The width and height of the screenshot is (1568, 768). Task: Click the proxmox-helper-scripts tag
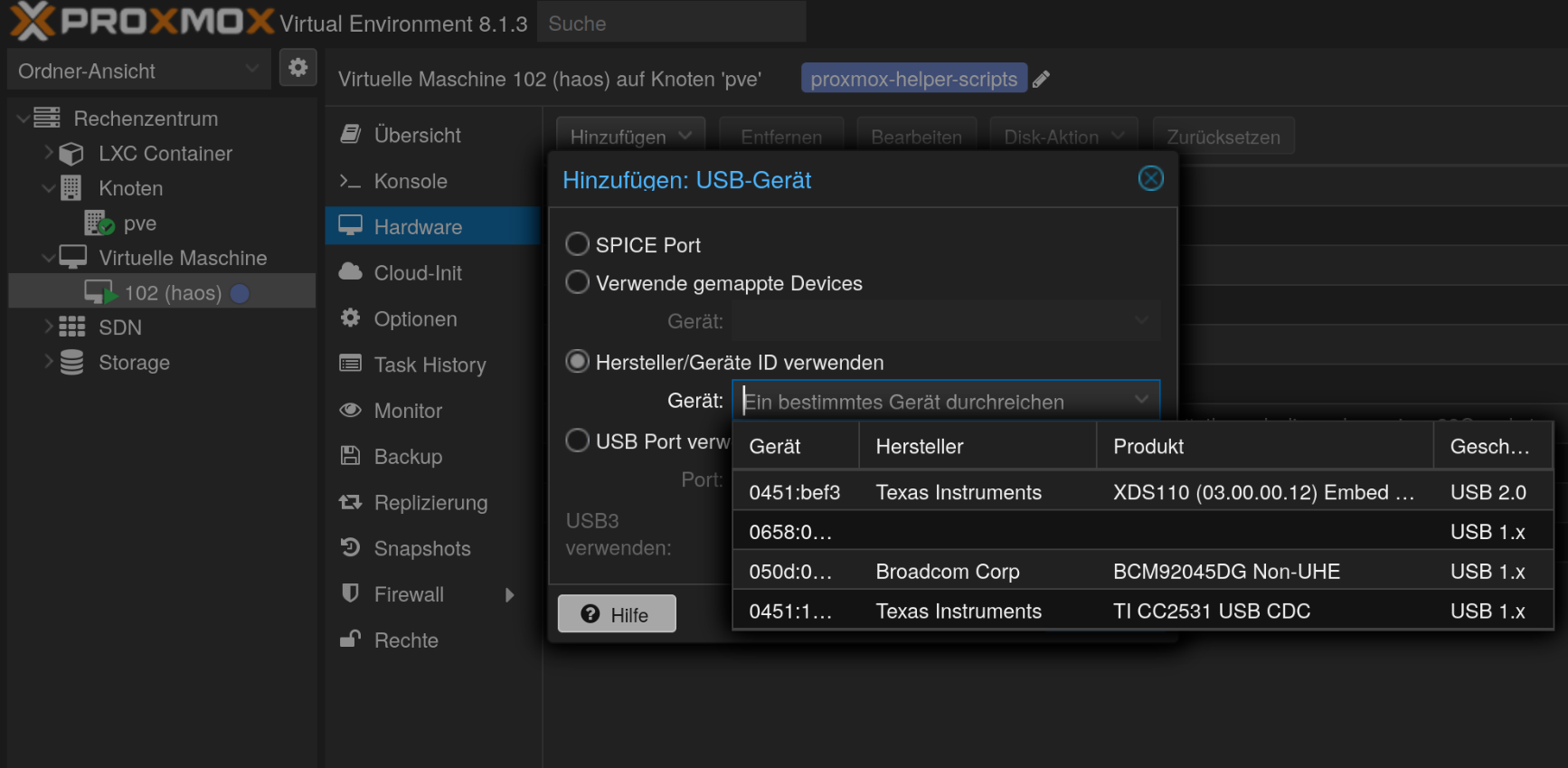tap(913, 79)
